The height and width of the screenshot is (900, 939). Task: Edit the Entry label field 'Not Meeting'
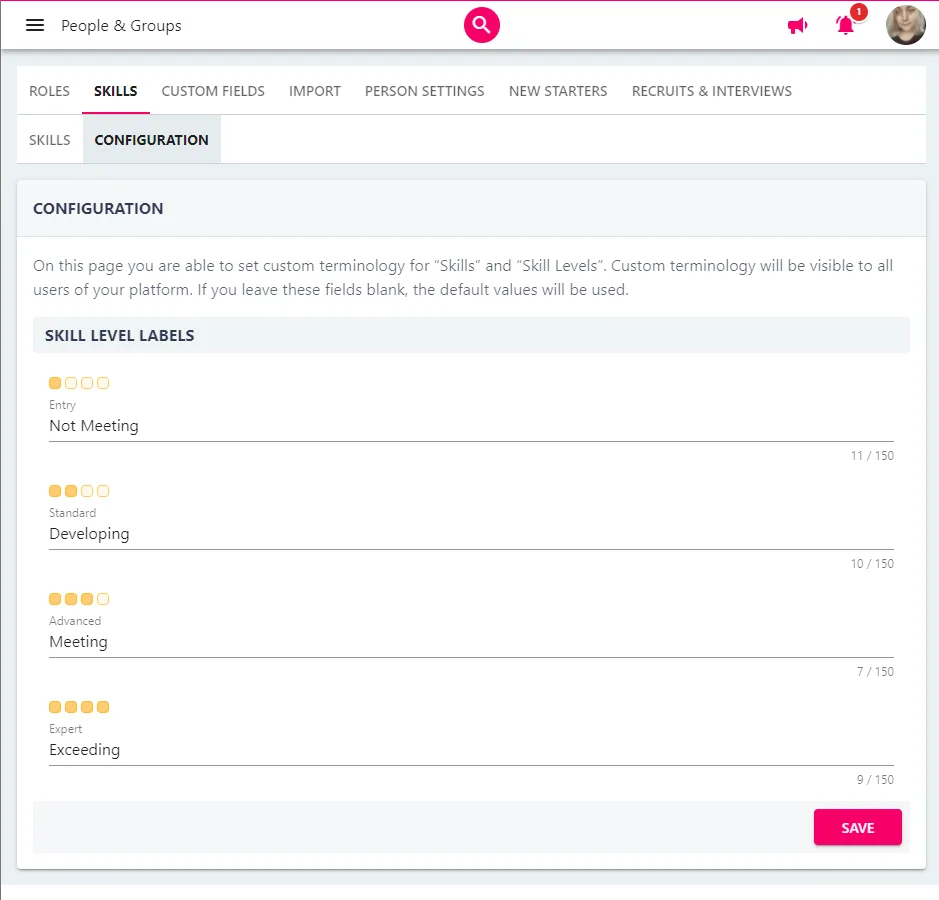(x=471, y=426)
